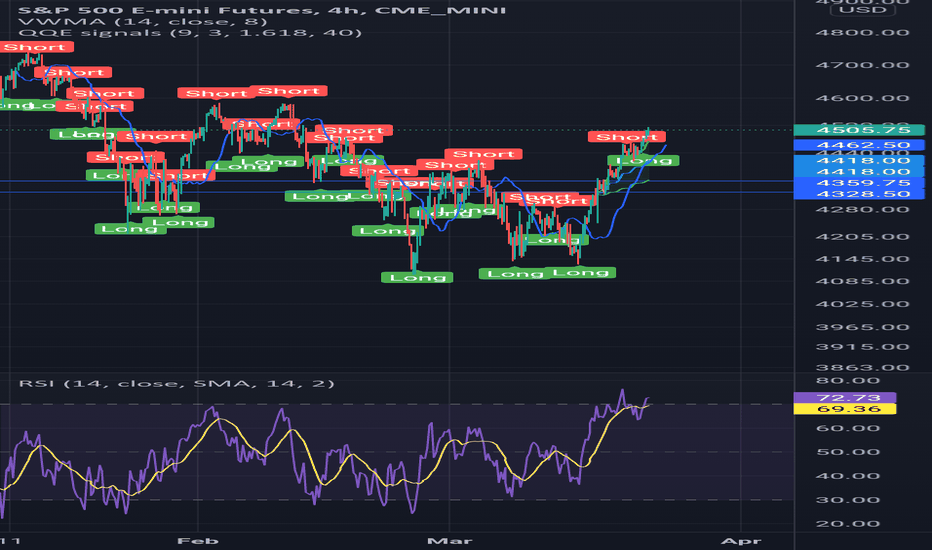Open the USD currency selector

coord(862,10)
